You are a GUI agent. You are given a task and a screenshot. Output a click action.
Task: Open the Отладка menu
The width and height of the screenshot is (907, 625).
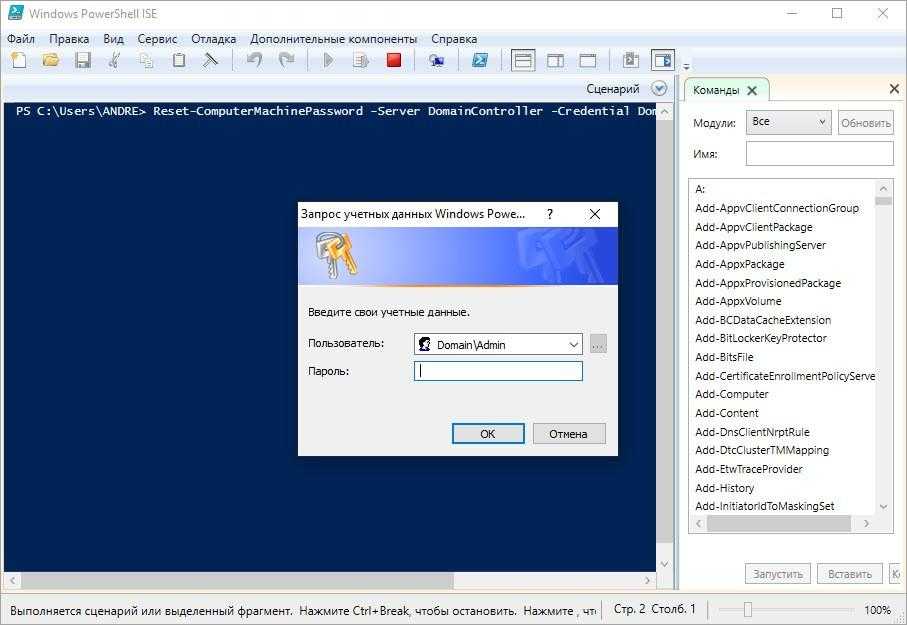click(213, 39)
